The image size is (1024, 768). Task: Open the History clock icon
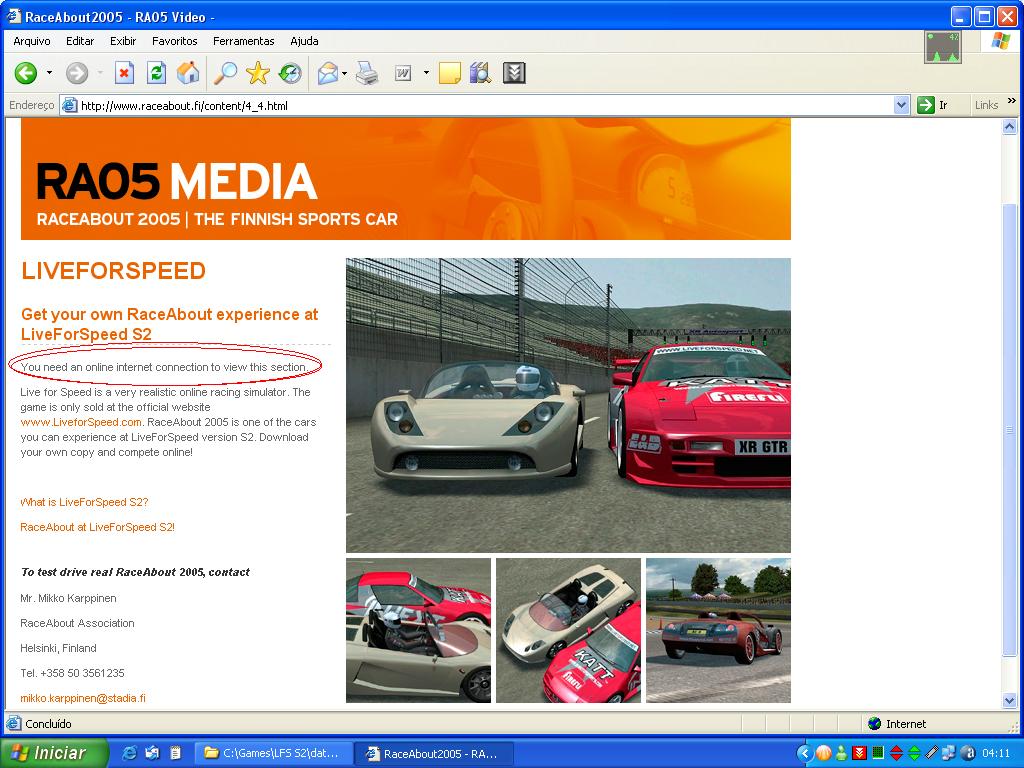pos(290,73)
